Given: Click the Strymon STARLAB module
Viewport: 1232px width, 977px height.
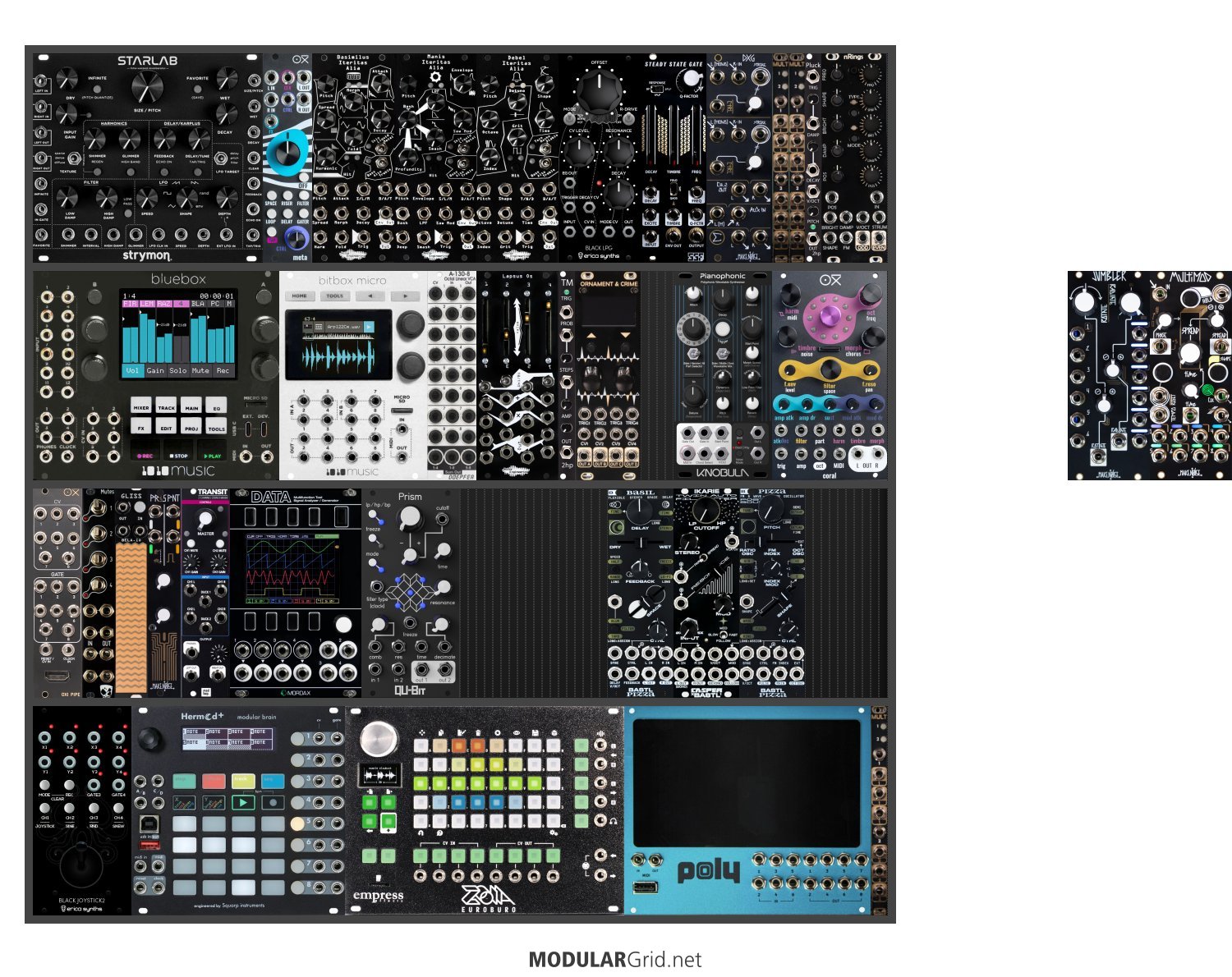Looking at the screenshot, I should pos(148,158).
